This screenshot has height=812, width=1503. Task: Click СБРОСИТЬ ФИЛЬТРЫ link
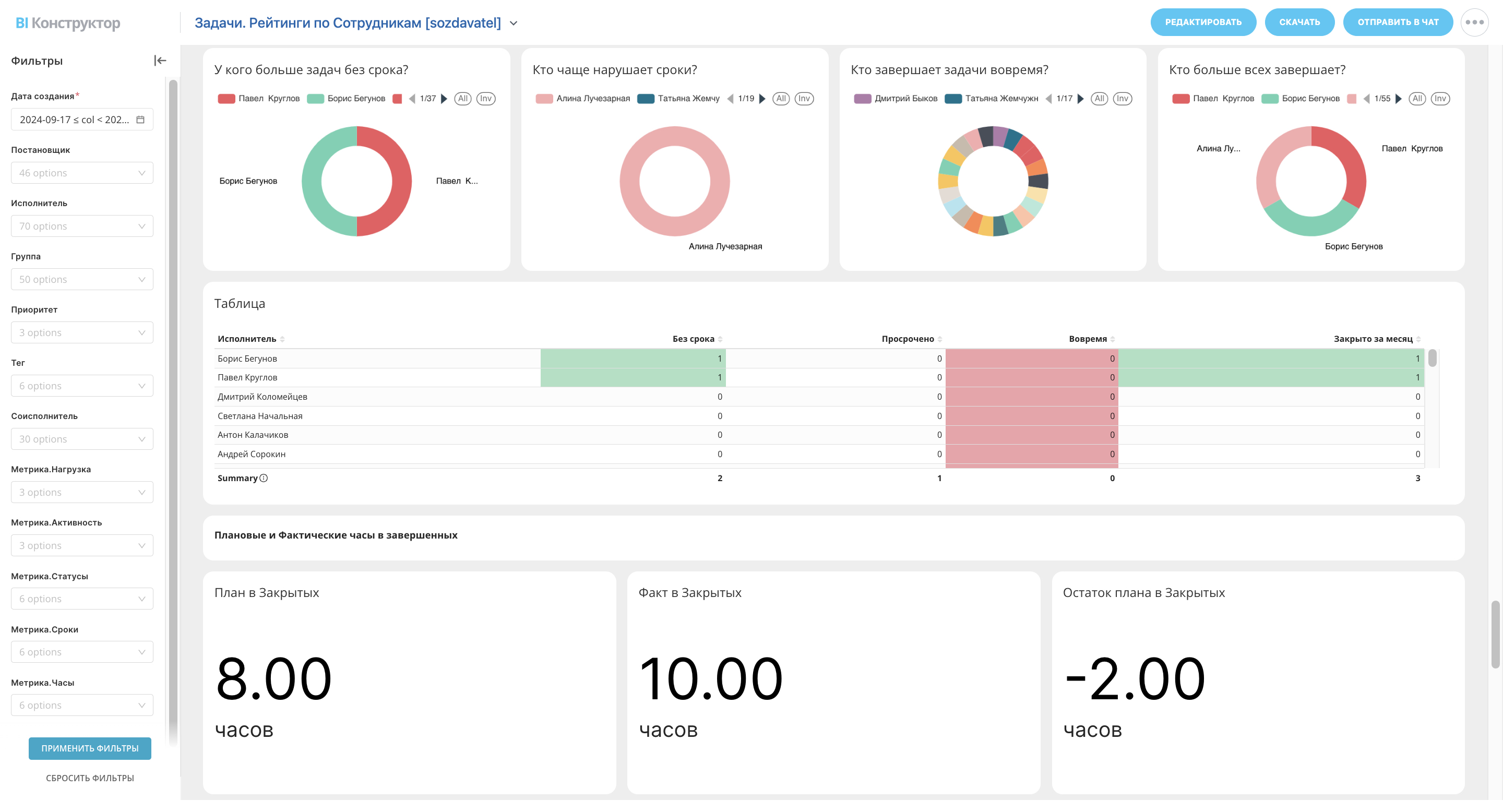click(x=90, y=778)
